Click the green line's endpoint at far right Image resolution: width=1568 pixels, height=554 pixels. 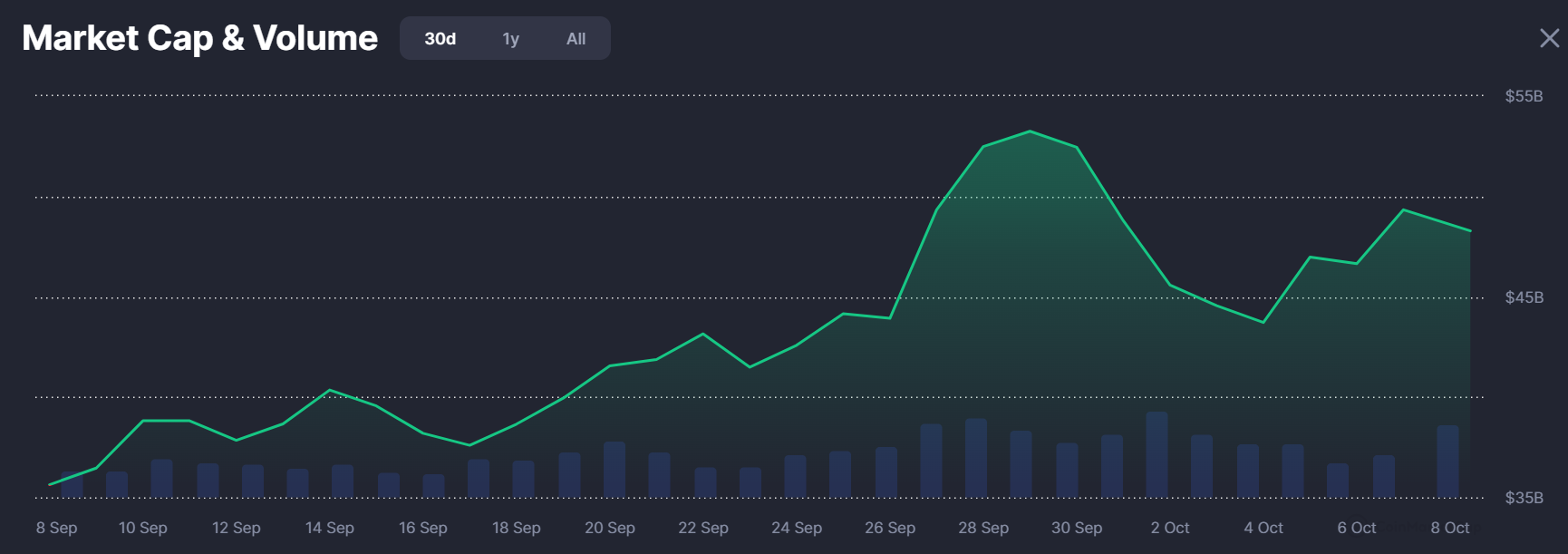1469,231
